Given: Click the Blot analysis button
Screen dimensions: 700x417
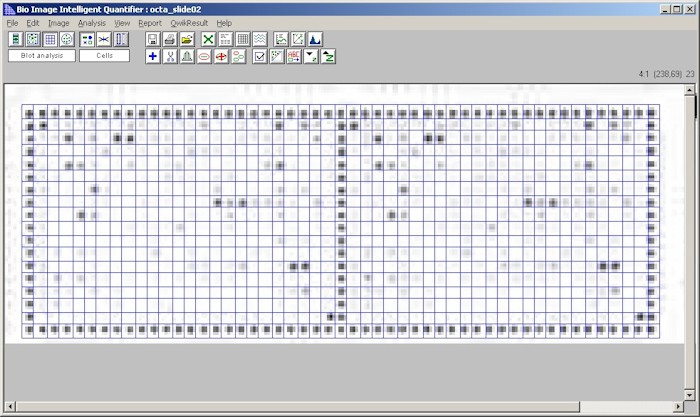Looking at the screenshot, I should coord(42,56).
